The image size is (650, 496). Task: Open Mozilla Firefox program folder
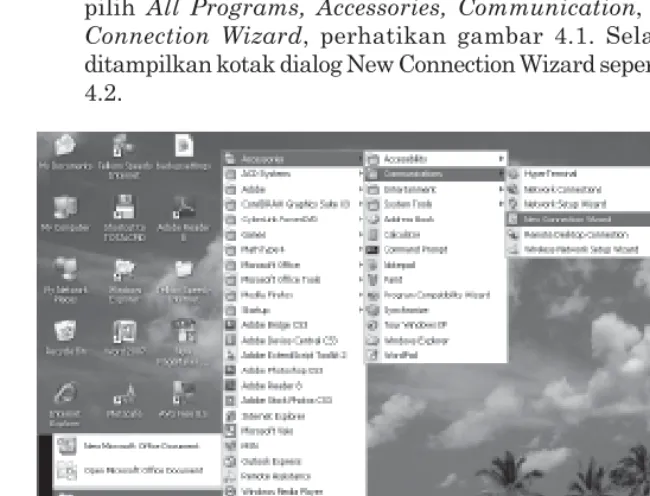294,295
